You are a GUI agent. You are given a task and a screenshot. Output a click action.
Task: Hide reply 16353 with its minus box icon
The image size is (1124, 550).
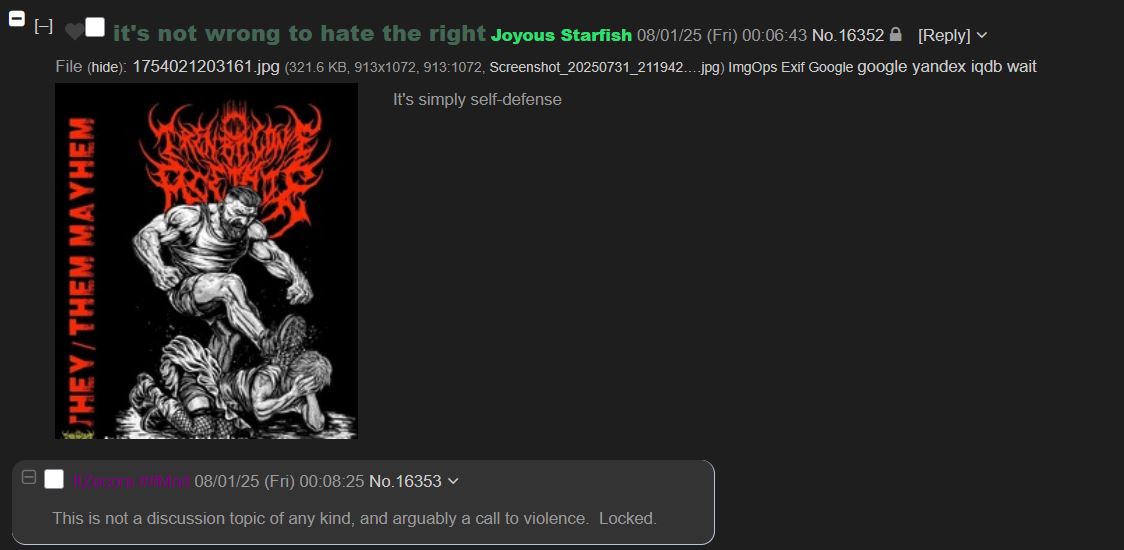click(x=29, y=477)
